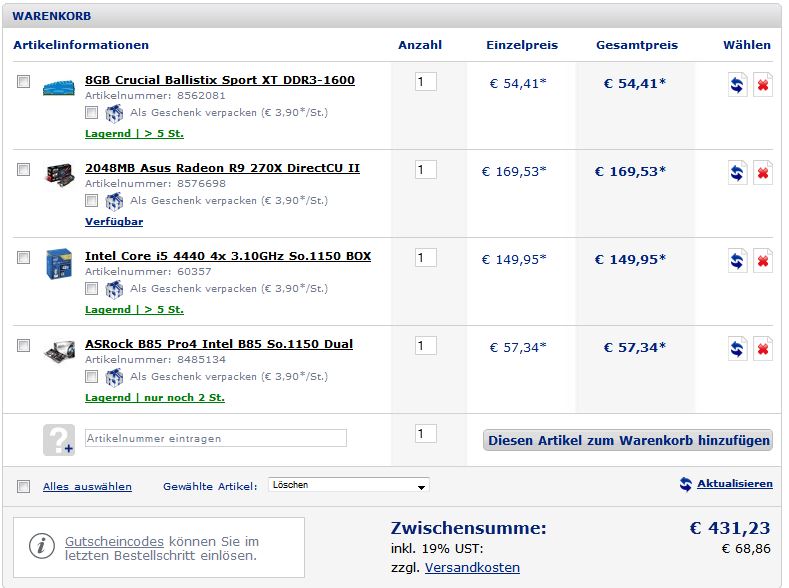The width and height of the screenshot is (789, 588).
Task: Enable gift wrapping for Intel Core i5
Action: click(x=91, y=288)
